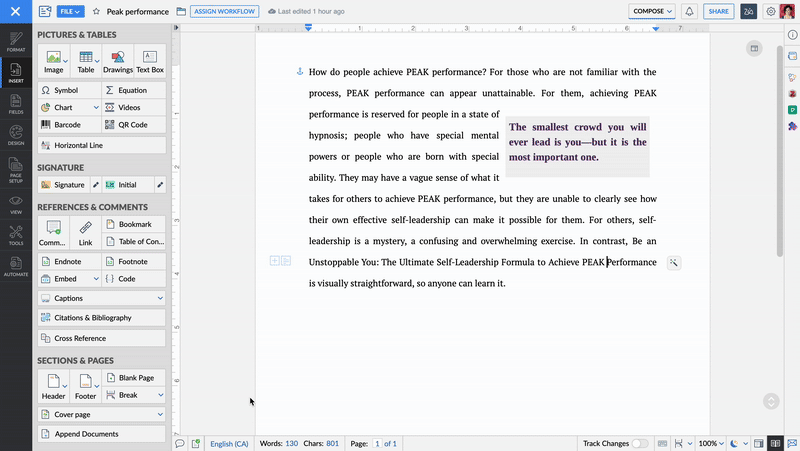Click the Drawings tool icon
800x451 pixels.
pyautogui.click(x=118, y=62)
